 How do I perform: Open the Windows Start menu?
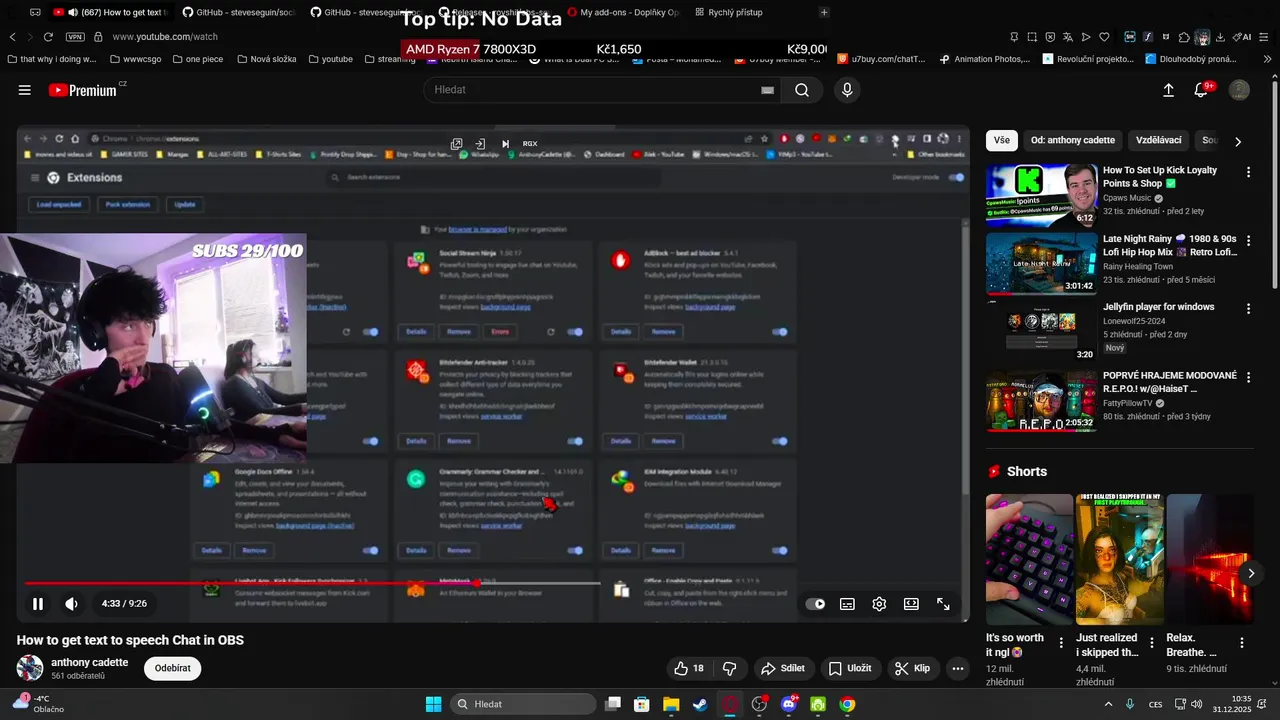[x=433, y=704]
